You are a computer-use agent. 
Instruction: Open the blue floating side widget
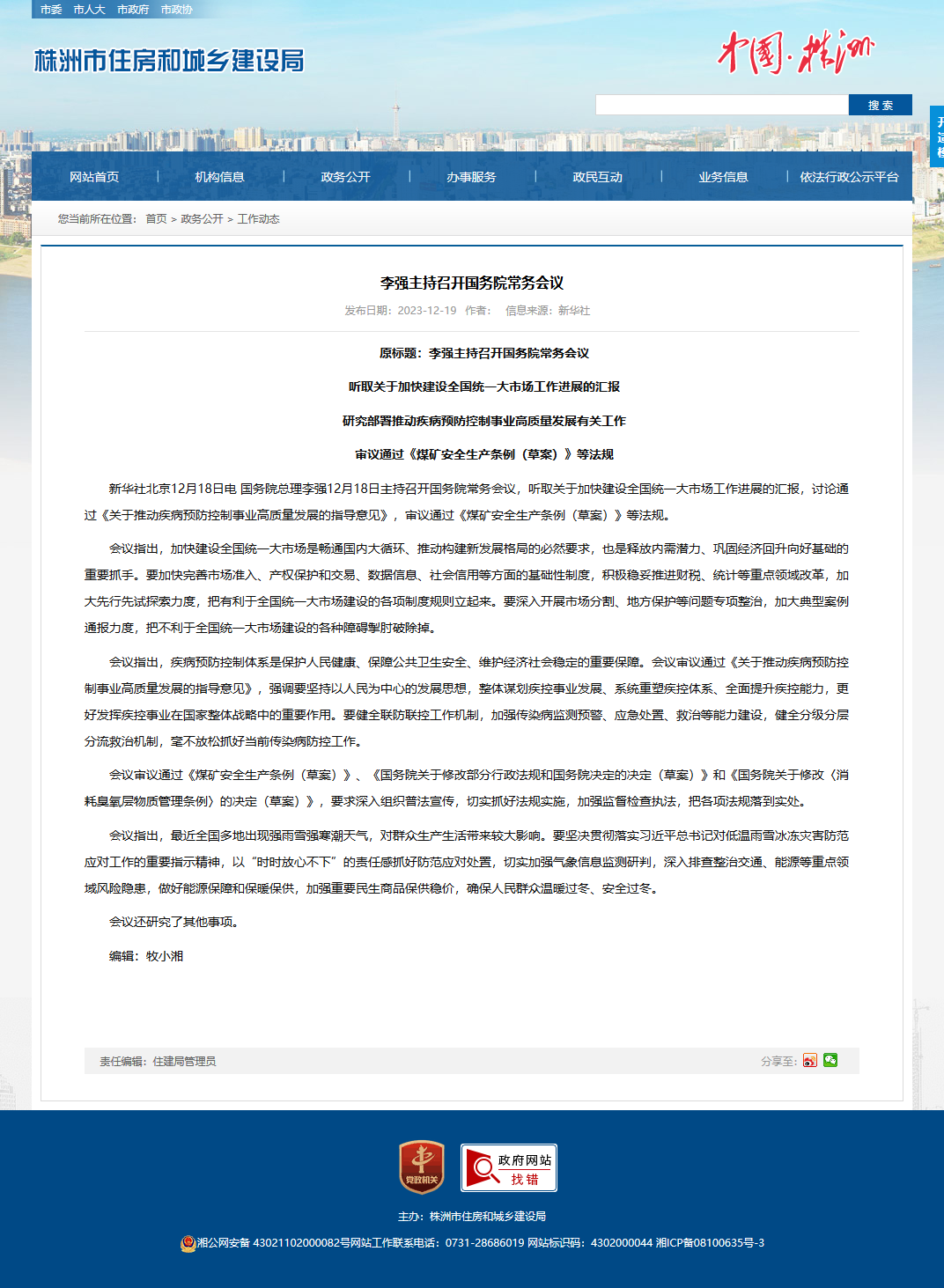click(x=937, y=136)
